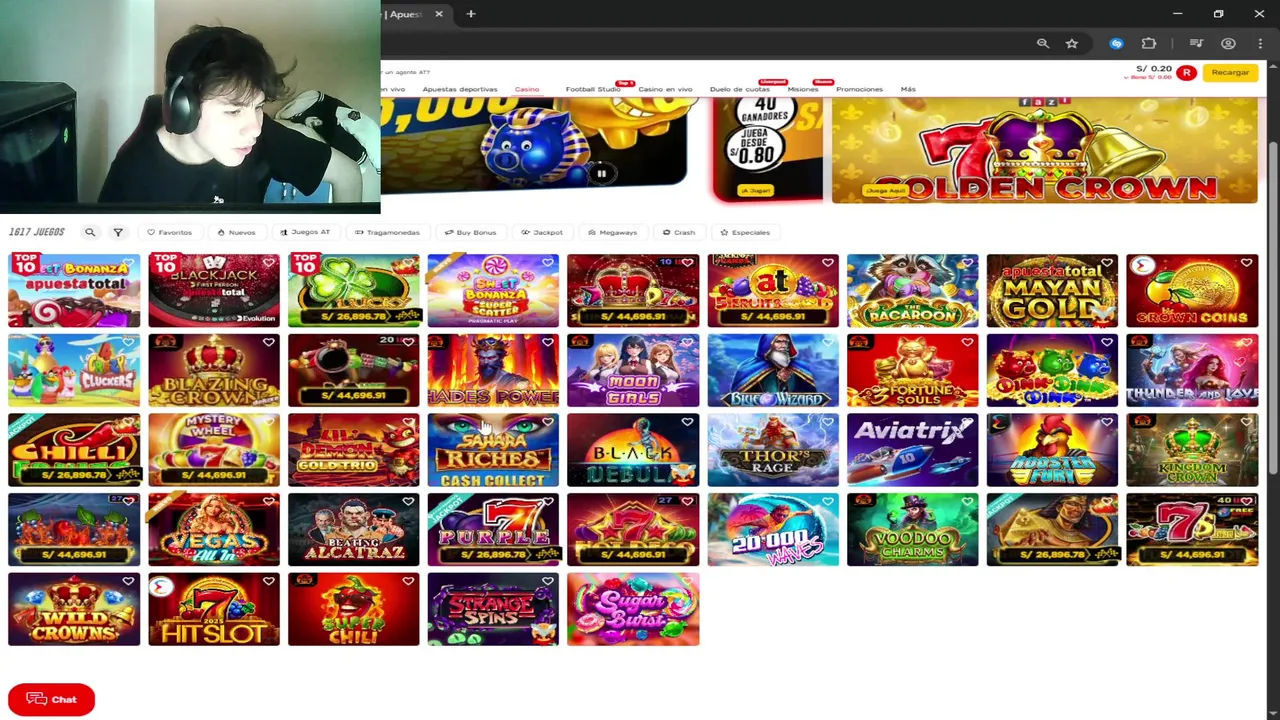The height and width of the screenshot is (720, 1280).
Task: Open the Blue Wizard game thumbnail
Action: click(x=773, y=371)
